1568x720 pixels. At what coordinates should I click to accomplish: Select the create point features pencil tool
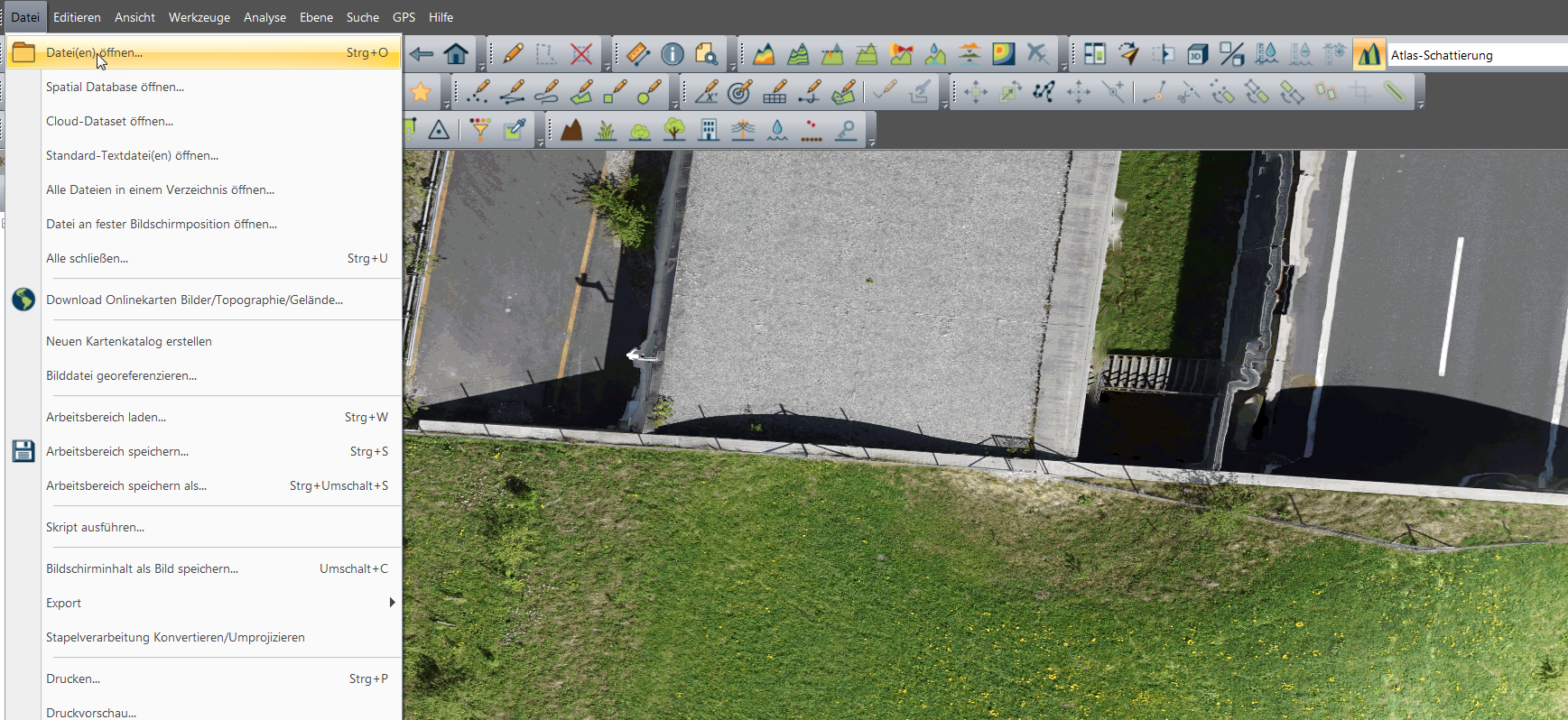[x=478, y=92]
